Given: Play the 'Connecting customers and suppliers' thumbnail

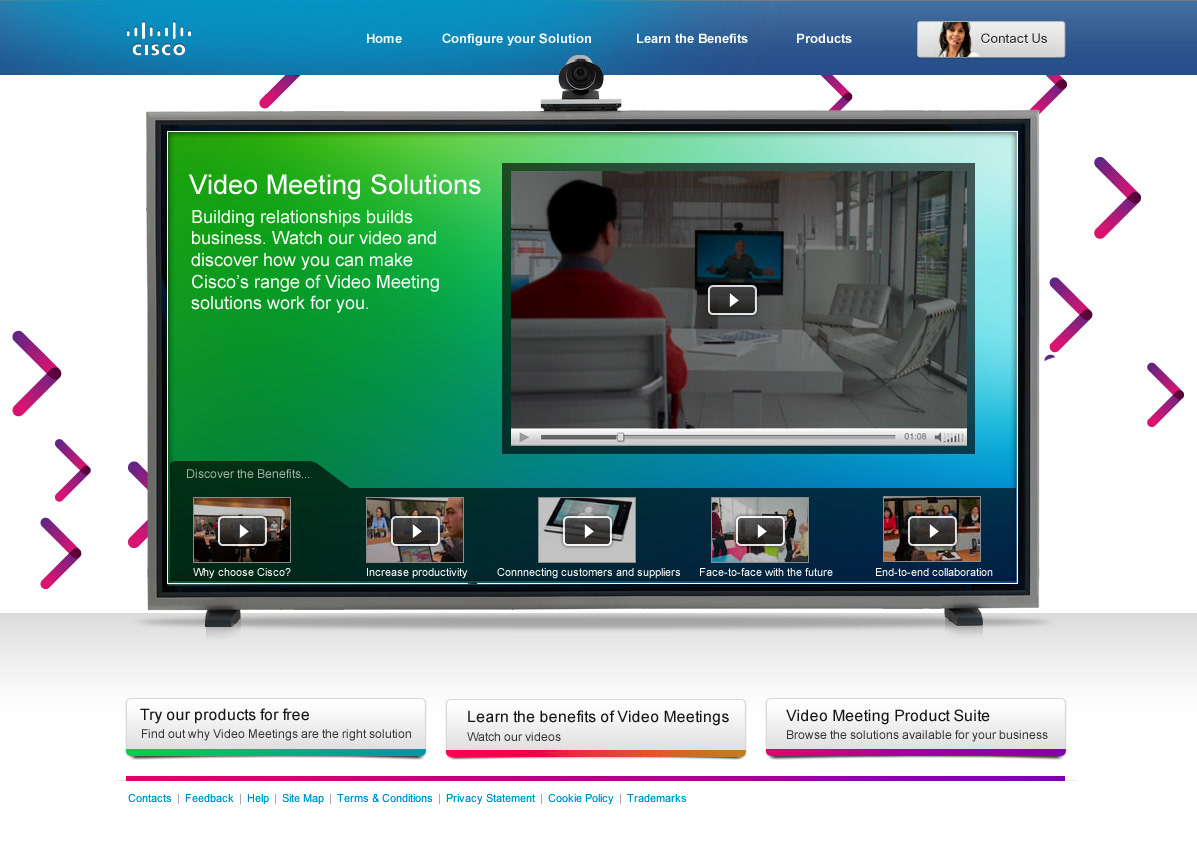Looking at the screenshot, I should [587, 530].
